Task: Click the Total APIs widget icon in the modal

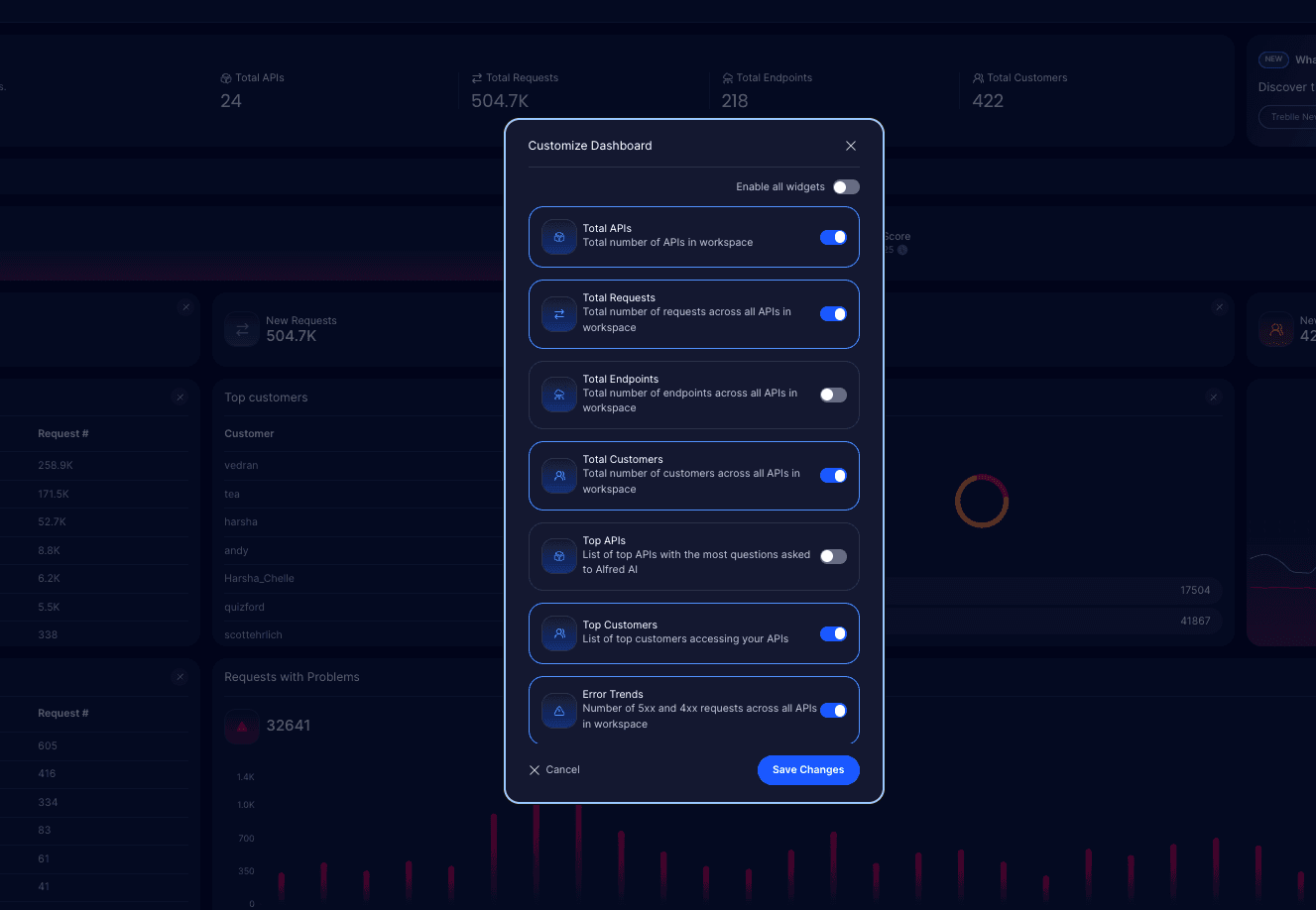Action: coord(558,237)
